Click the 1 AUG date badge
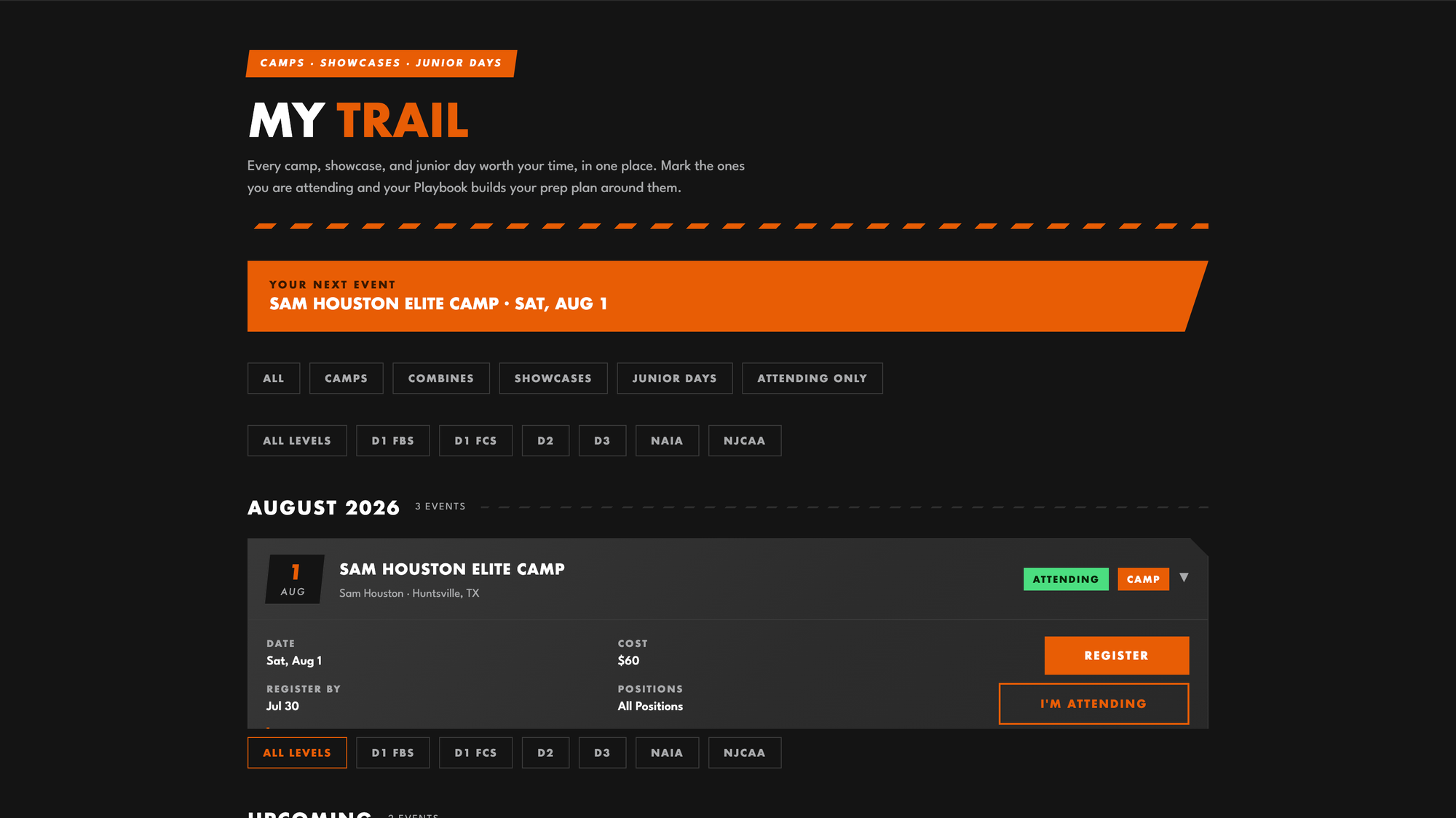1456x818 pixels. coord(294,579)
